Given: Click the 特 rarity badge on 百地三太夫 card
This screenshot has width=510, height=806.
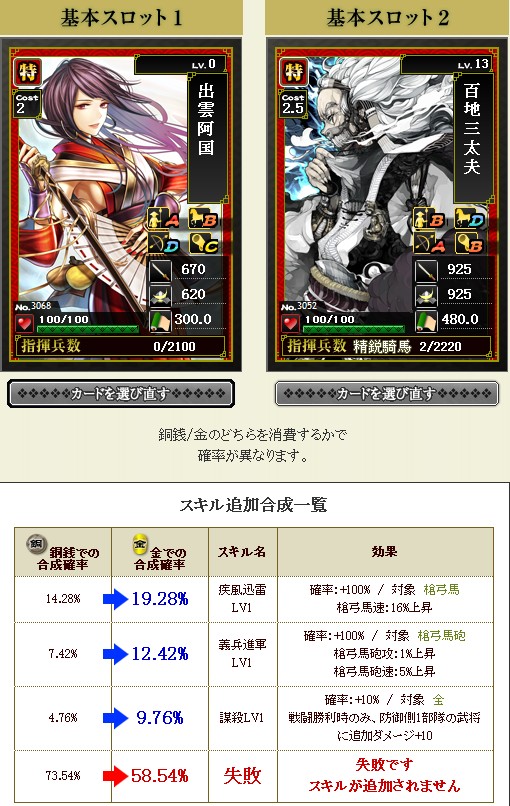Looking at the screenshot, I should click(294, 72).
